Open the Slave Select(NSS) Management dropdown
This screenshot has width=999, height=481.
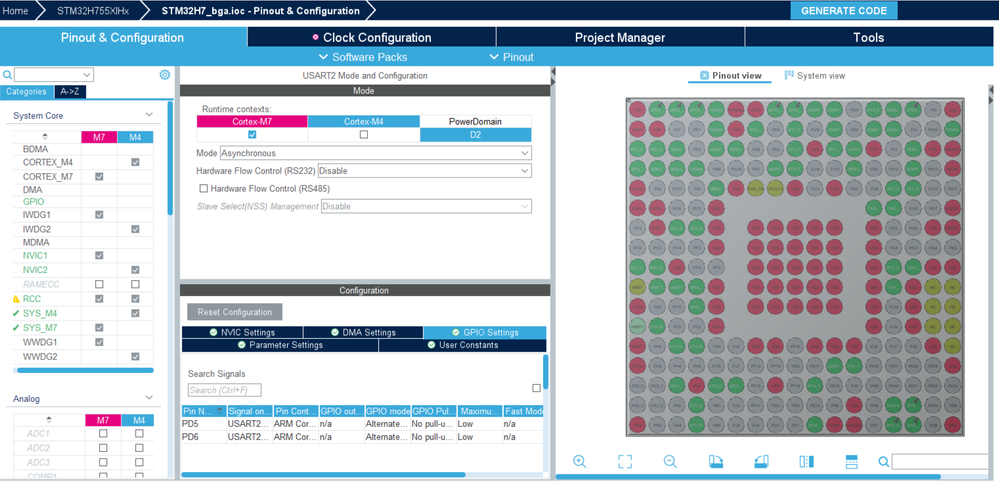[426, 206]
